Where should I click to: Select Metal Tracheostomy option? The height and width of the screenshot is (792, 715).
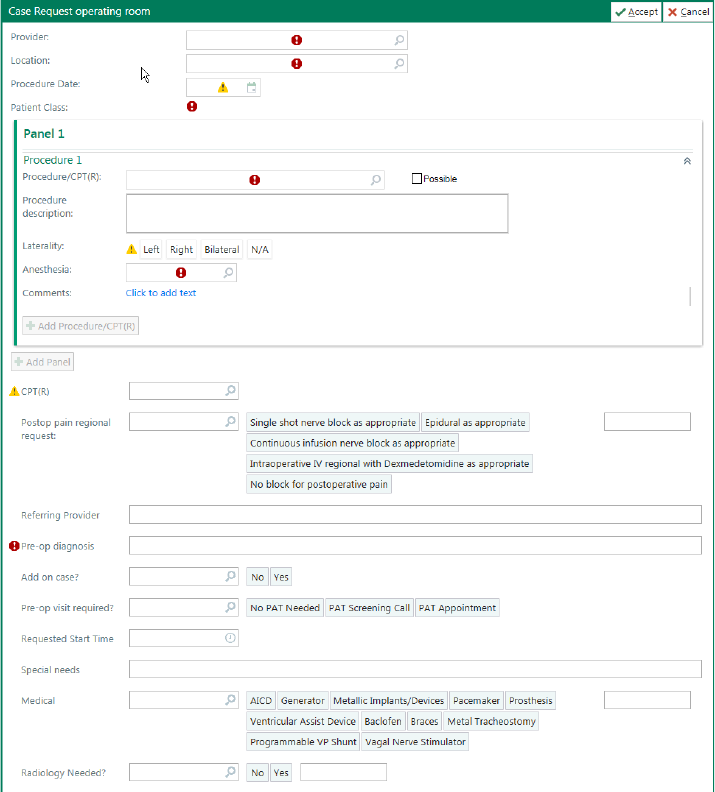point(491,722)
